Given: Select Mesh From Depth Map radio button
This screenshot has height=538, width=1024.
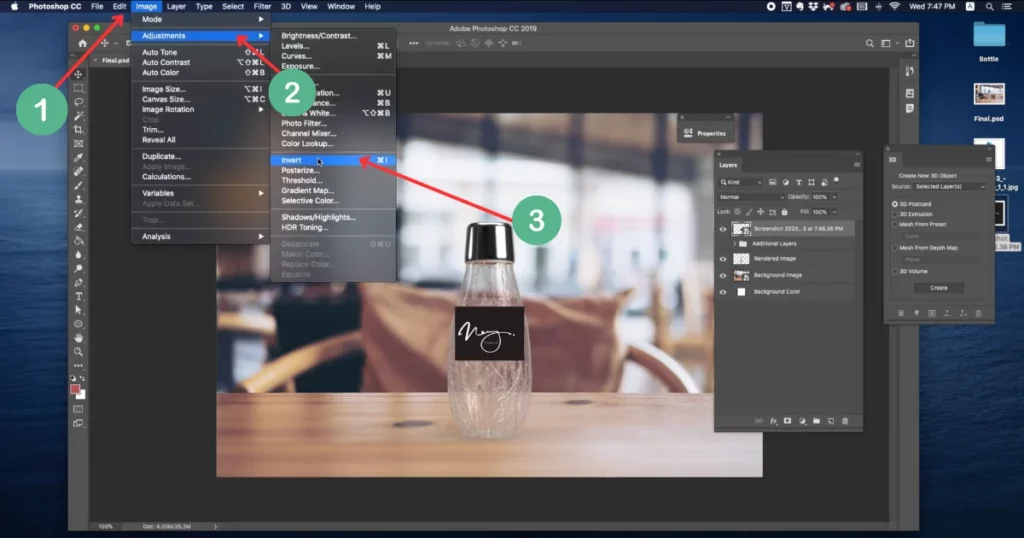Looking at the screenshot, I should [x=895, y=248].
